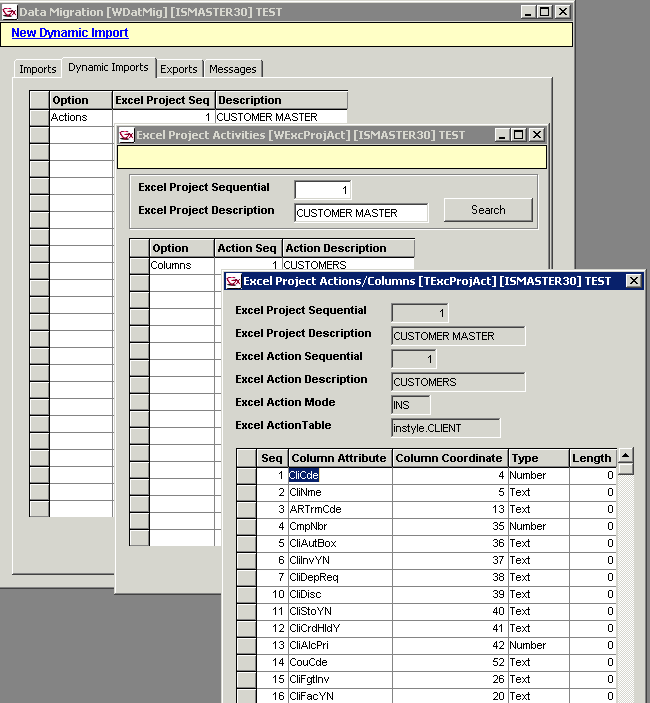650x703 pixels.
Task: Select the Dynamic Imports tab
Action: 108,67
